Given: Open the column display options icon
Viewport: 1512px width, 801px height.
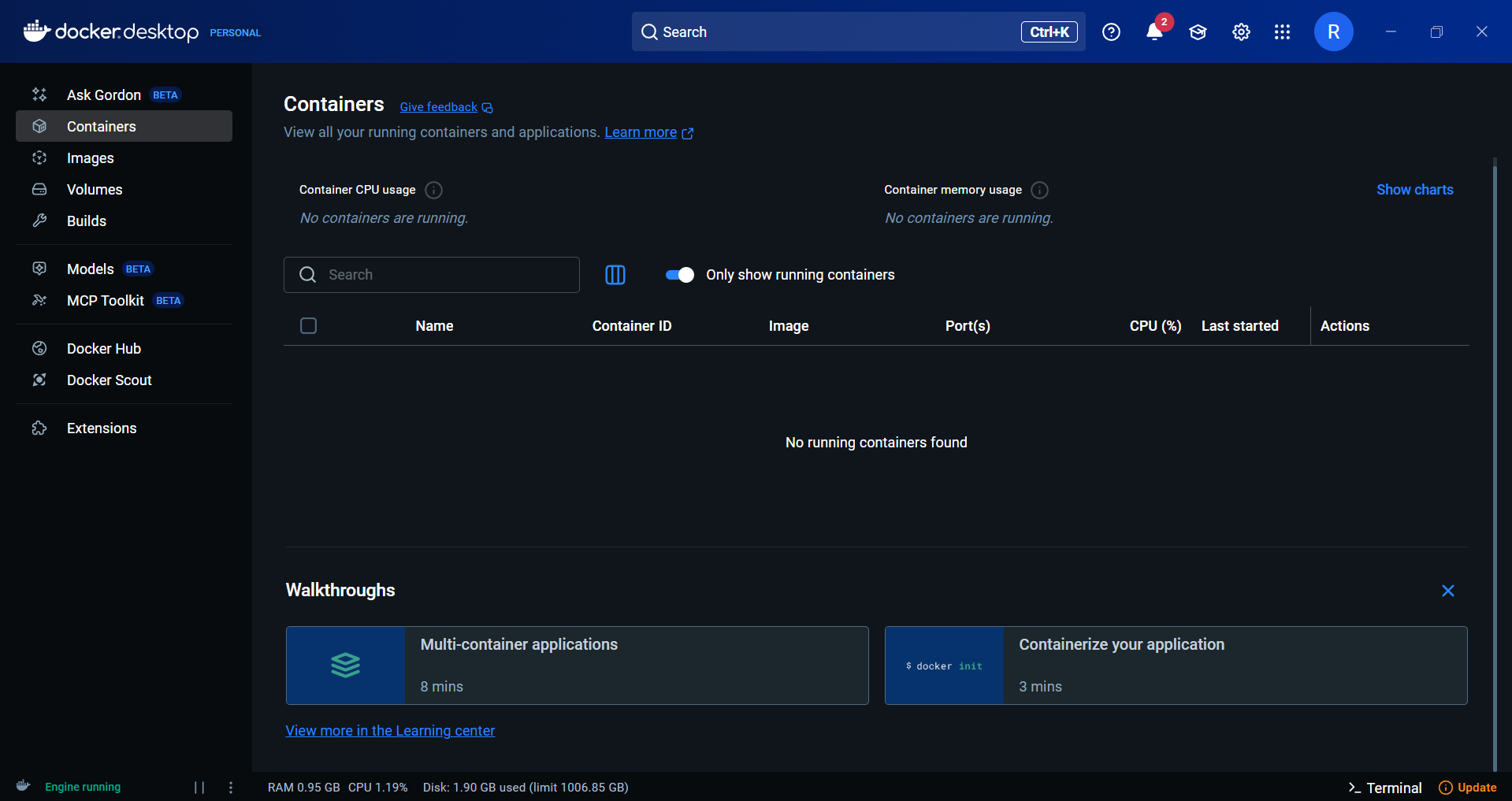Looking at the screenshot, I should [615, 274].
